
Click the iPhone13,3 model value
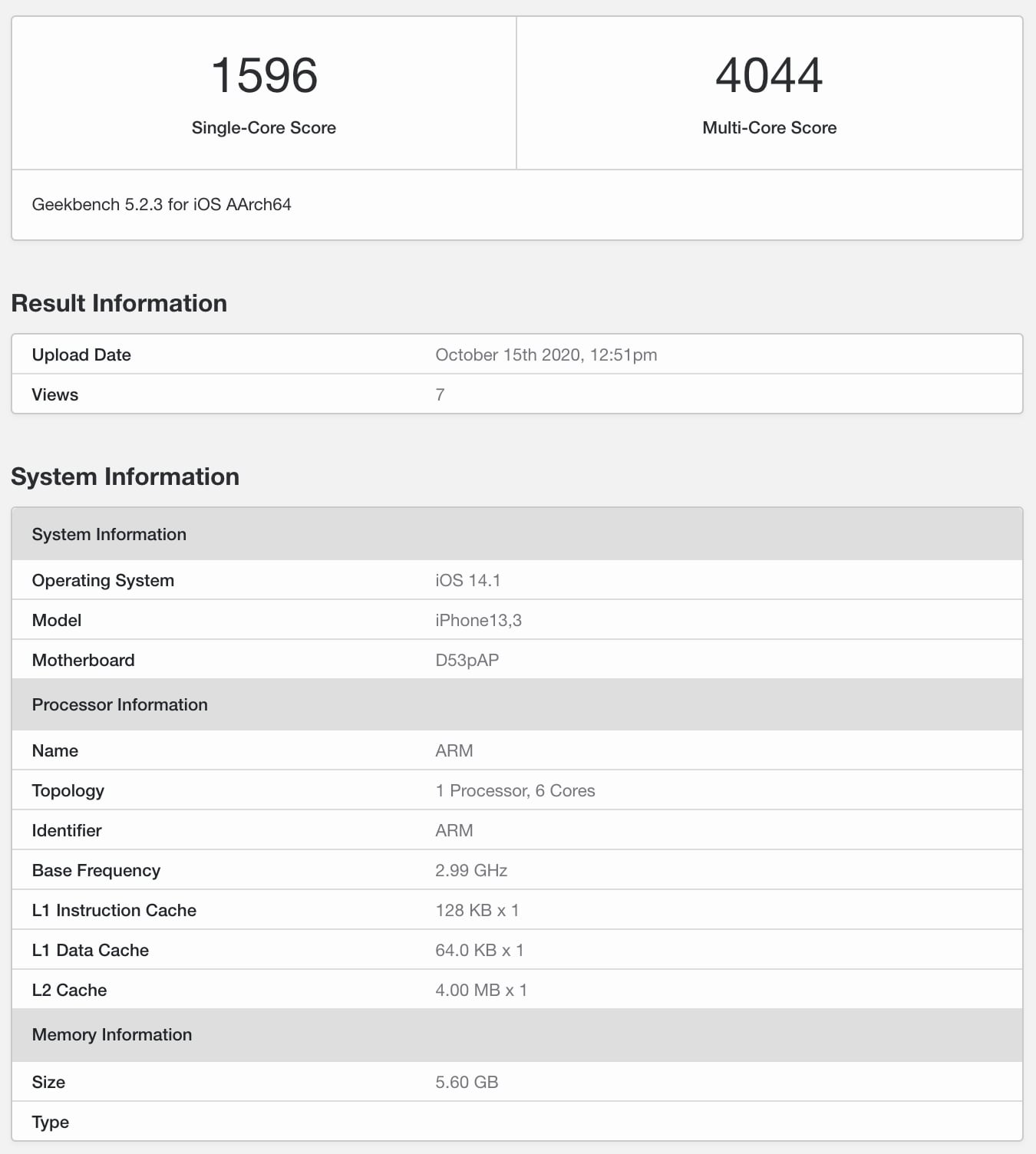478,620
